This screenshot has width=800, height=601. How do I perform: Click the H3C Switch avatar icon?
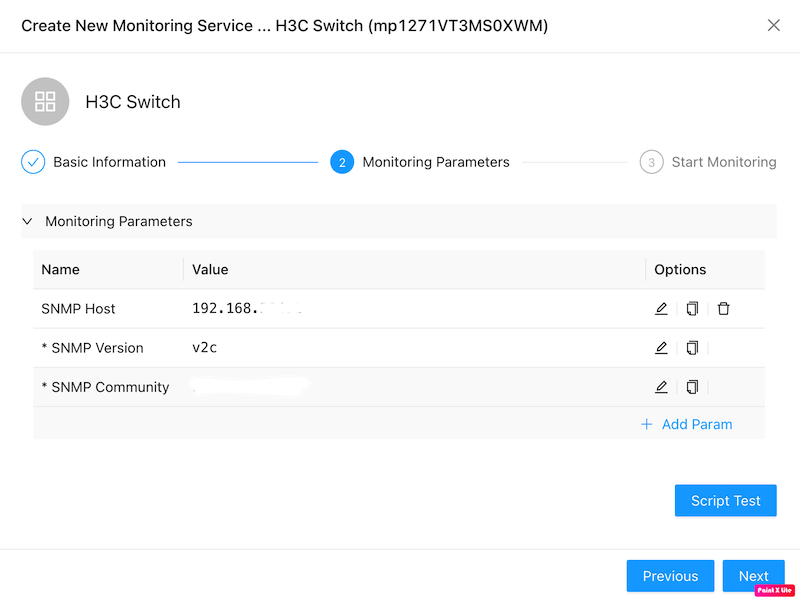pos(45,101)
